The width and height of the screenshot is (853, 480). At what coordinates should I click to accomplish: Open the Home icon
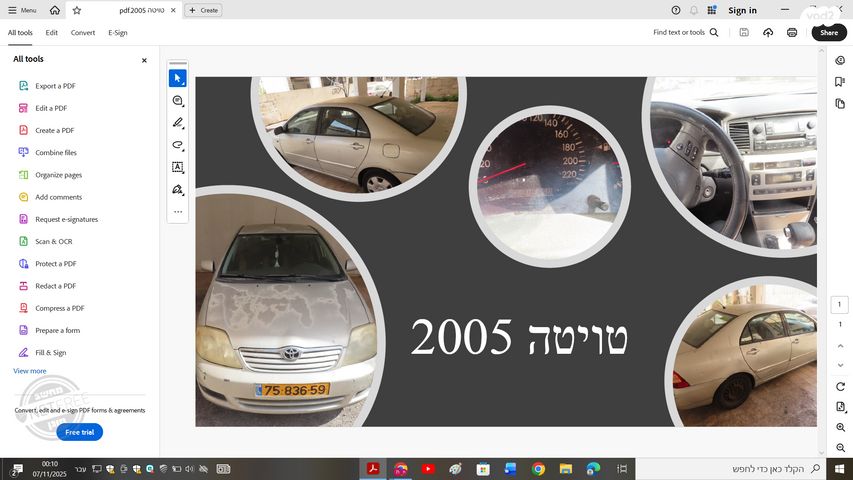pyautogui.click(x=54, y=10)
